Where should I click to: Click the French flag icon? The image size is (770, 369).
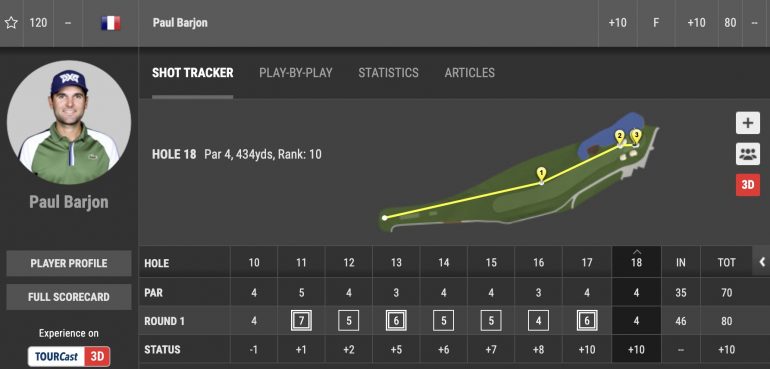click(x=110, y=23)
